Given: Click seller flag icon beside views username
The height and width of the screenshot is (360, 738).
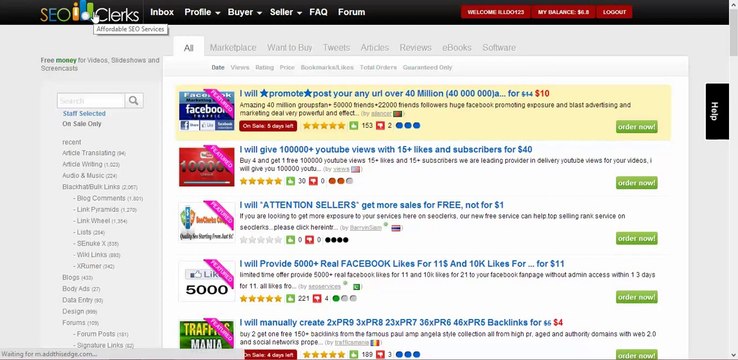Looking at the screenshot, I should (355, 169).
